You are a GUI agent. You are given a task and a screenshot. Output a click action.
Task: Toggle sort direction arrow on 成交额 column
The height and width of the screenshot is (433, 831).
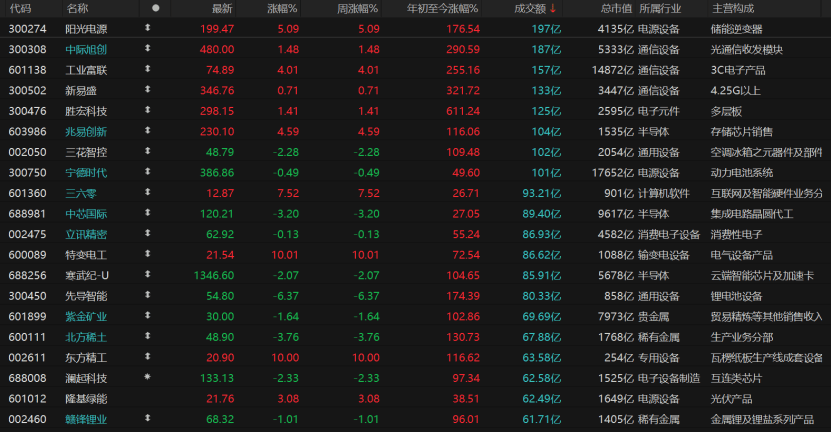click(553, 8)
